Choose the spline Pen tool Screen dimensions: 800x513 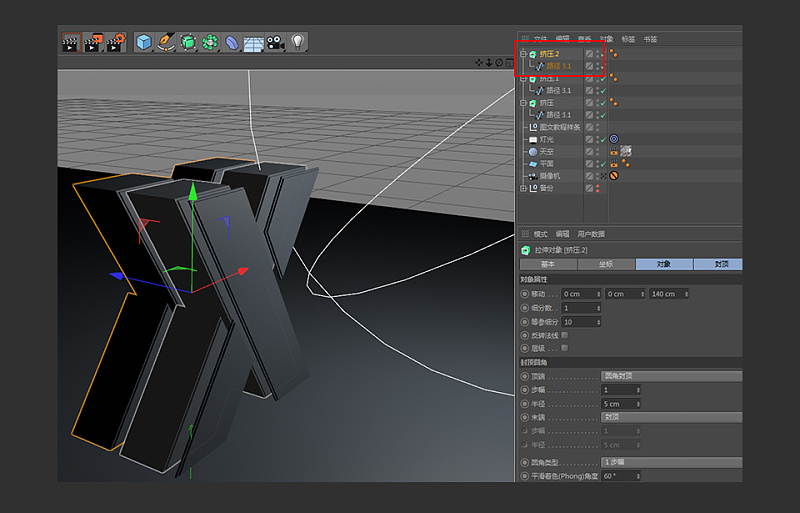click(166, 42)
